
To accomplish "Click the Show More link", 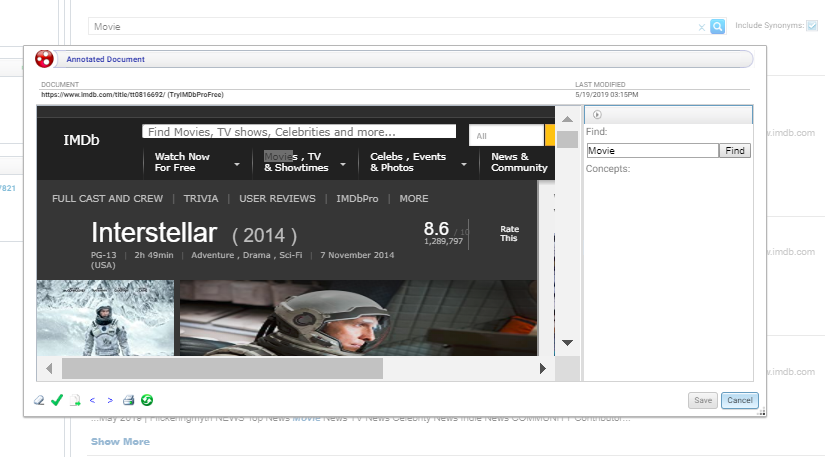I will [120, 442].
